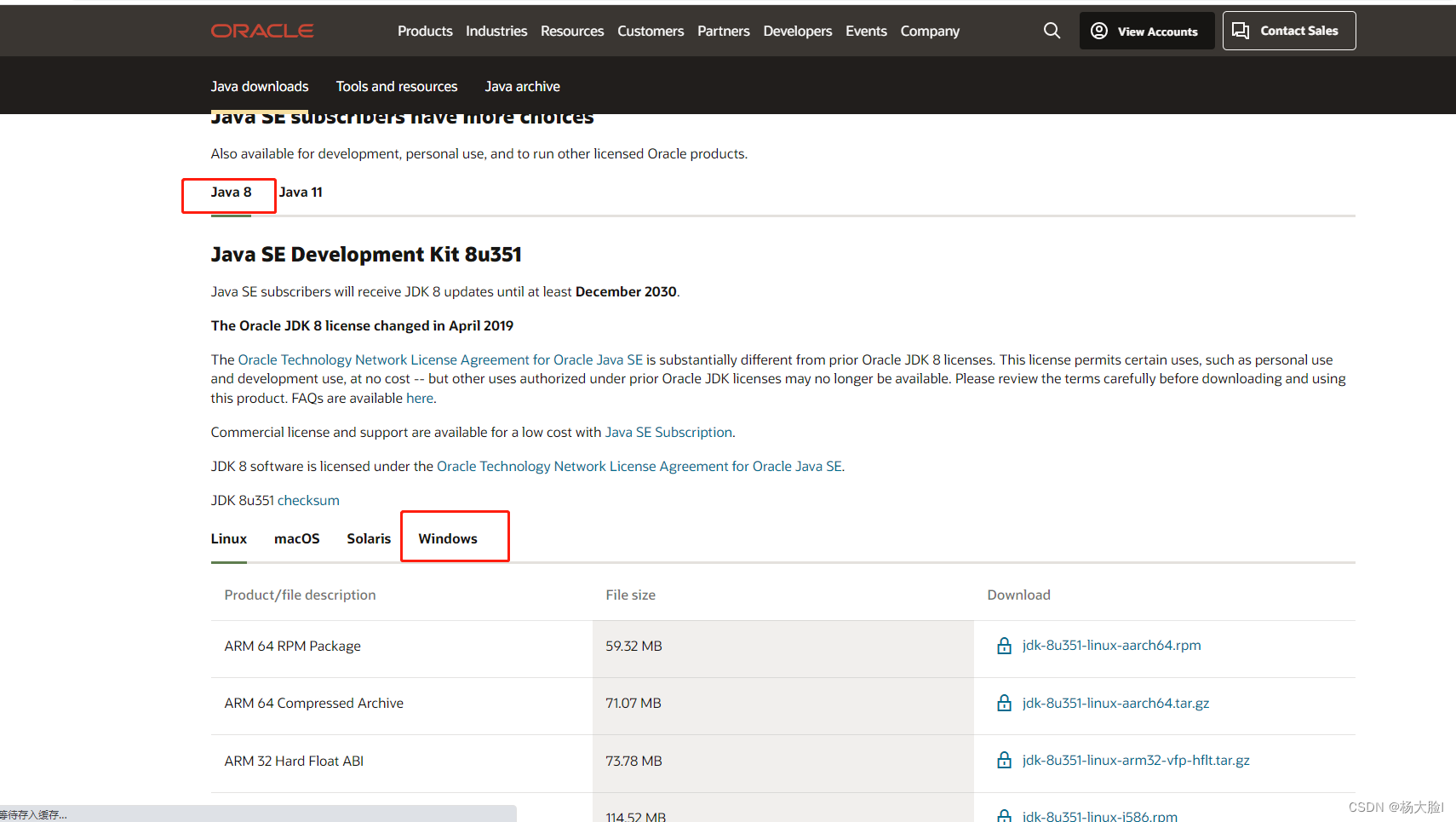
Task: Open the Company menu
Action: [x=930, y=31]
